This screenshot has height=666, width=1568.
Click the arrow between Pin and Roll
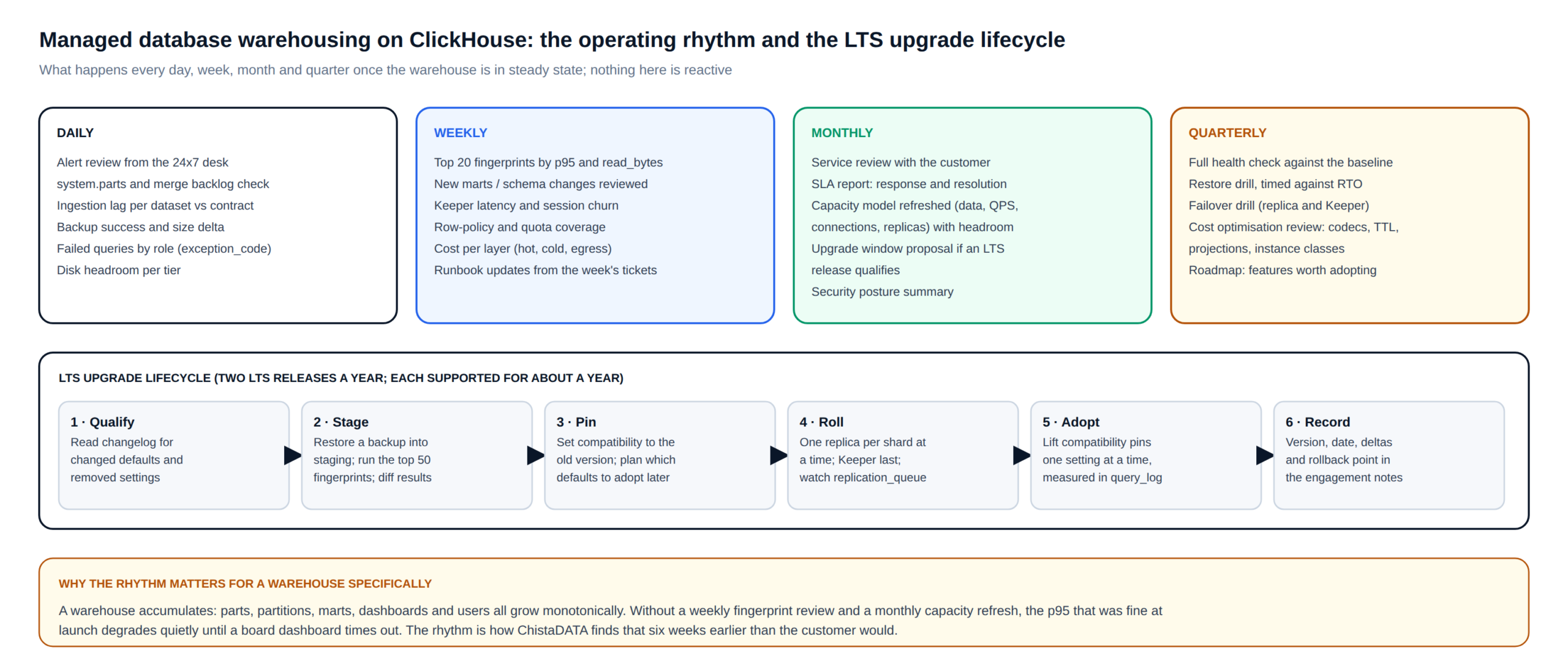(779, 455)
